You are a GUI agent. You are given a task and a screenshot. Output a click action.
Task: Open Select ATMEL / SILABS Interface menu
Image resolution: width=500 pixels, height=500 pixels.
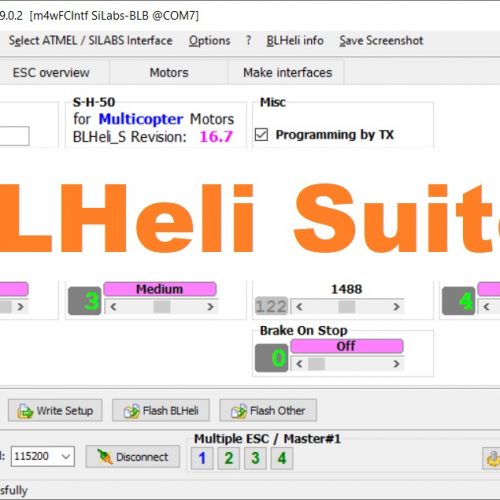[90, 41]
